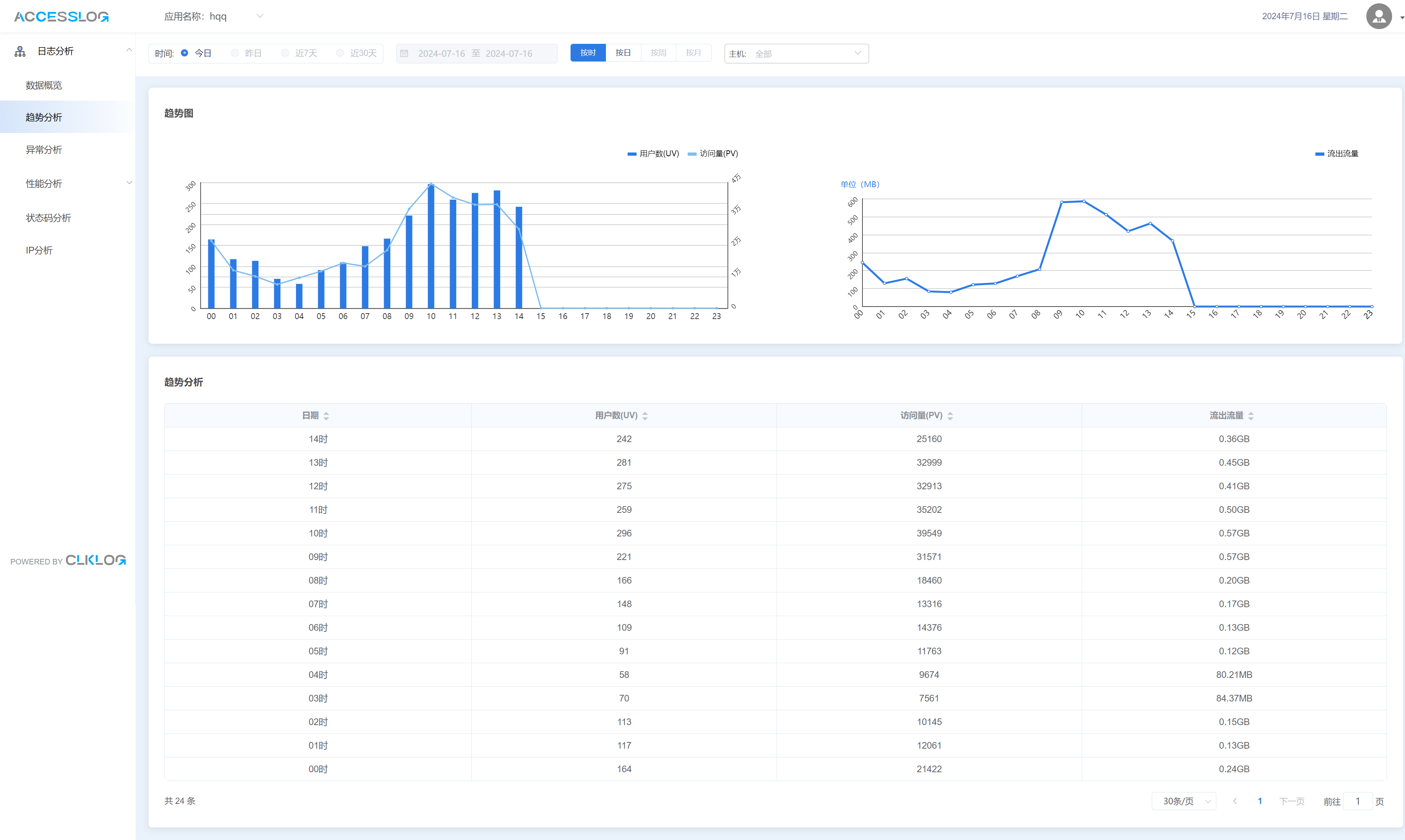
Task: Click the 日志分析 sidebar icon
Action: 20,52
